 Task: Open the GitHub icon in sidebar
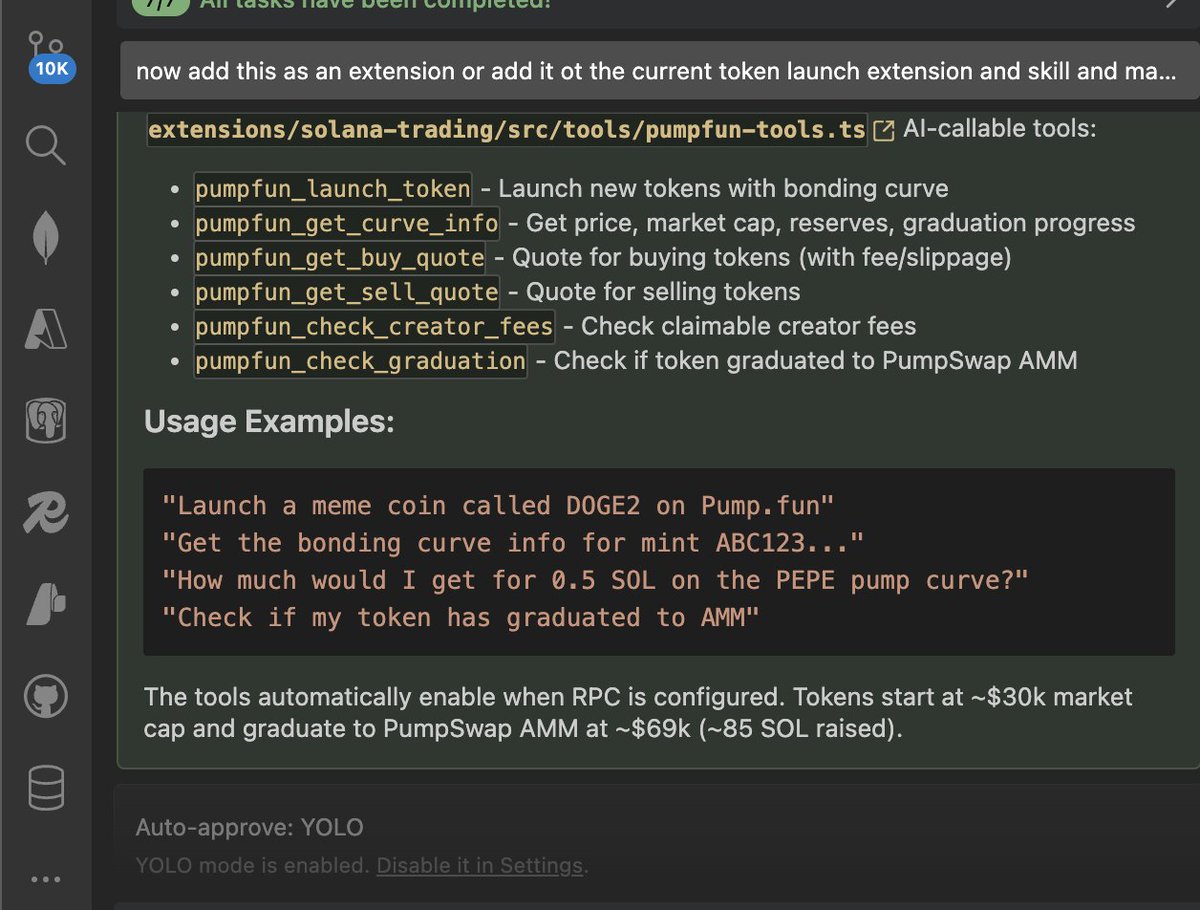tap(46, 696)
